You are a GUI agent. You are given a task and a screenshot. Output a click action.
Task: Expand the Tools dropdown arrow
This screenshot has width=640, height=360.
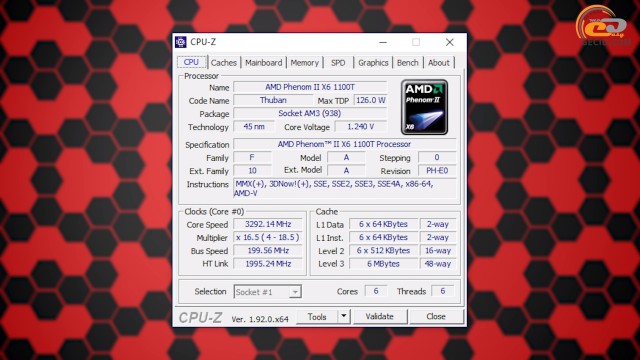pyautogui.click(x=344, y=317)
